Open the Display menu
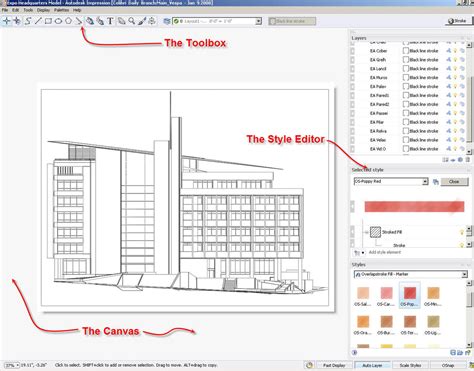Image resolution: width=474 pixels, height=371 pixels. (43, 10)
